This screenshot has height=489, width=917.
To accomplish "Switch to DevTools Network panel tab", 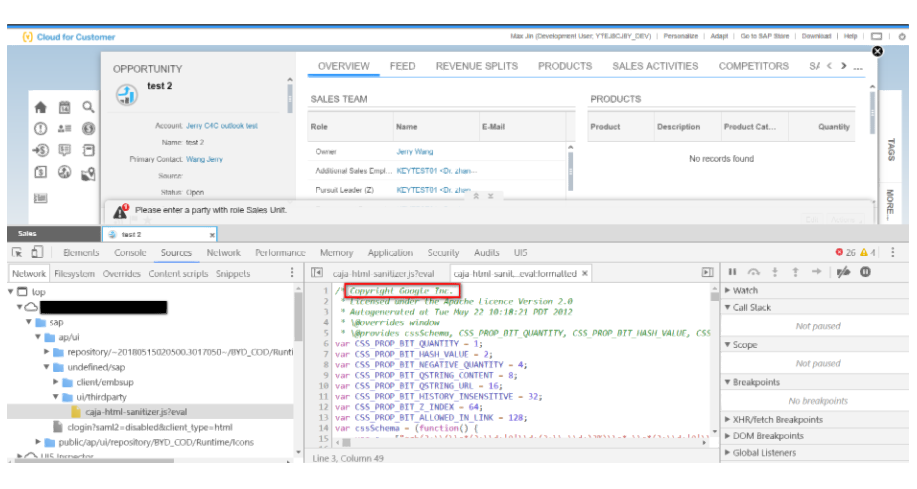I will (x=223, y=252).
